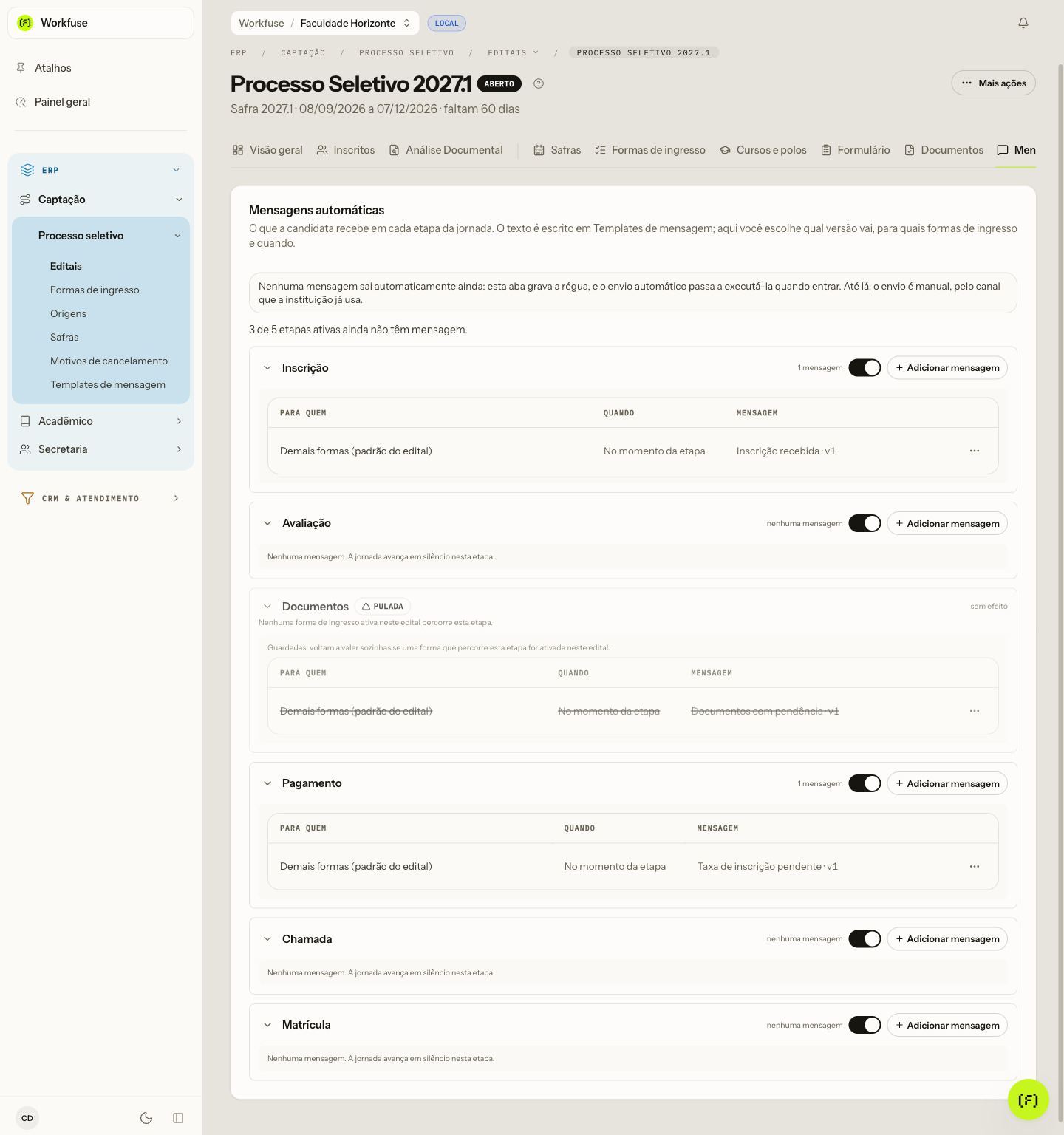The image size is (1064, 1135).
Task: Disable the Matrícula stage toggle
Action: point(864,1025)
